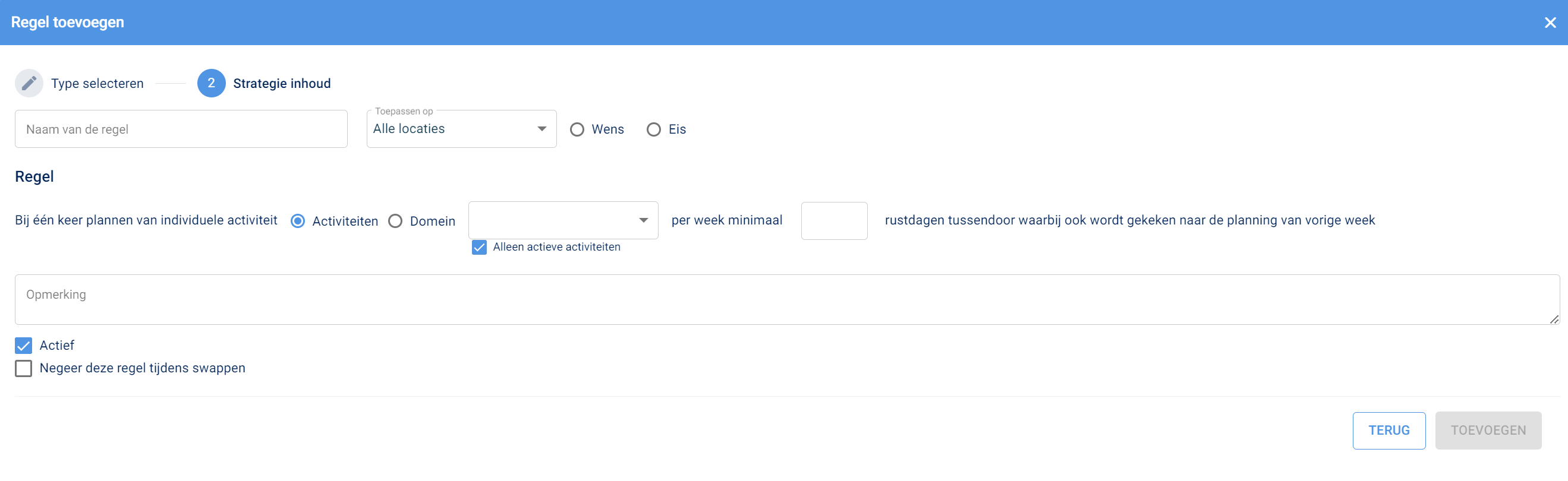
Task: Click the Regel toevoegen dialog title
Action: (68, 23)
